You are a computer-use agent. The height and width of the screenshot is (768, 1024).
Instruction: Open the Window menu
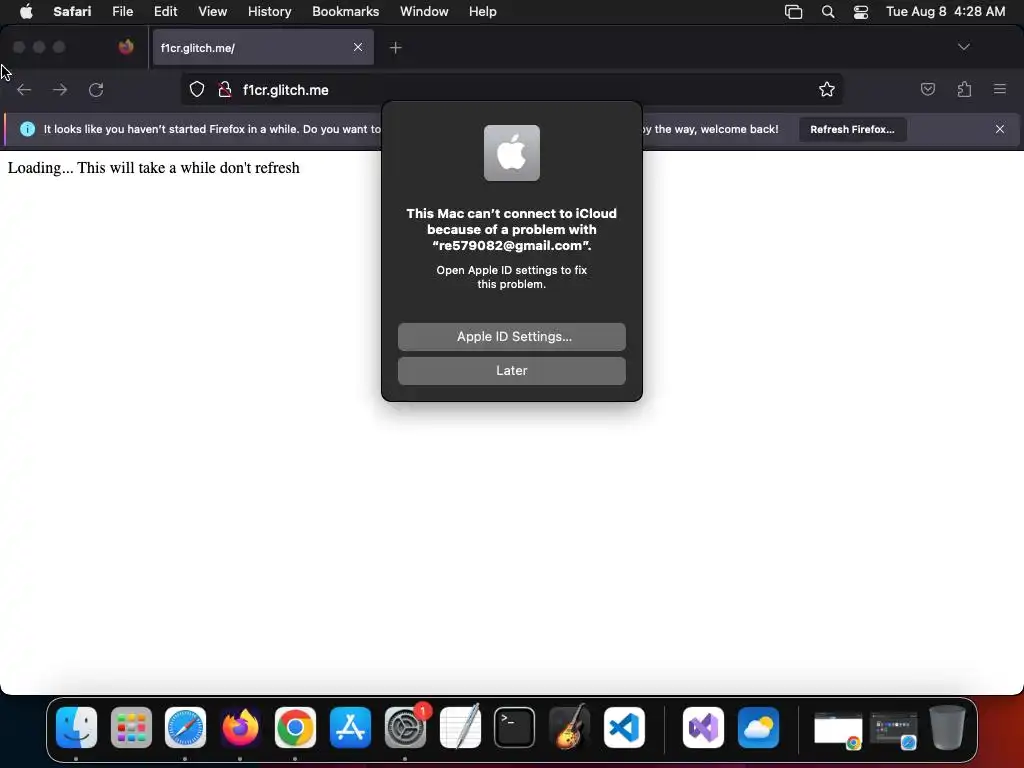tap(424, 12)
